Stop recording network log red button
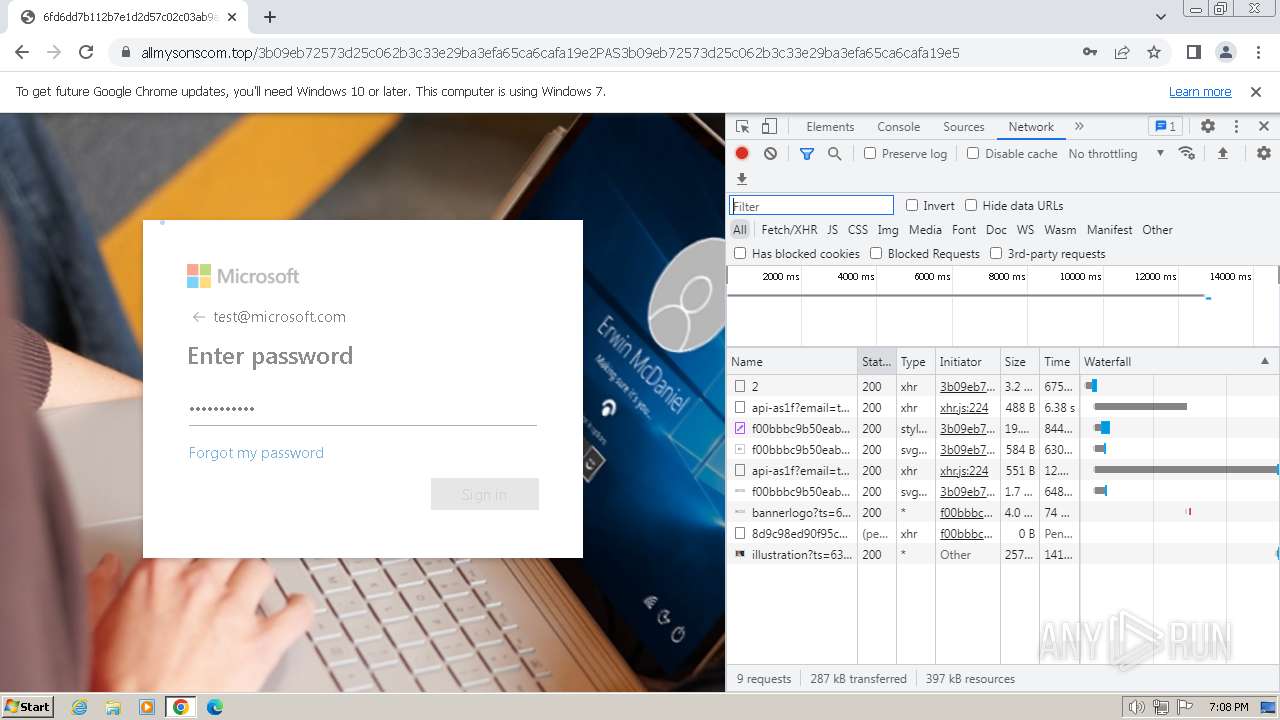The width and height of the screenshot is (1280, 720). [742, 154]
